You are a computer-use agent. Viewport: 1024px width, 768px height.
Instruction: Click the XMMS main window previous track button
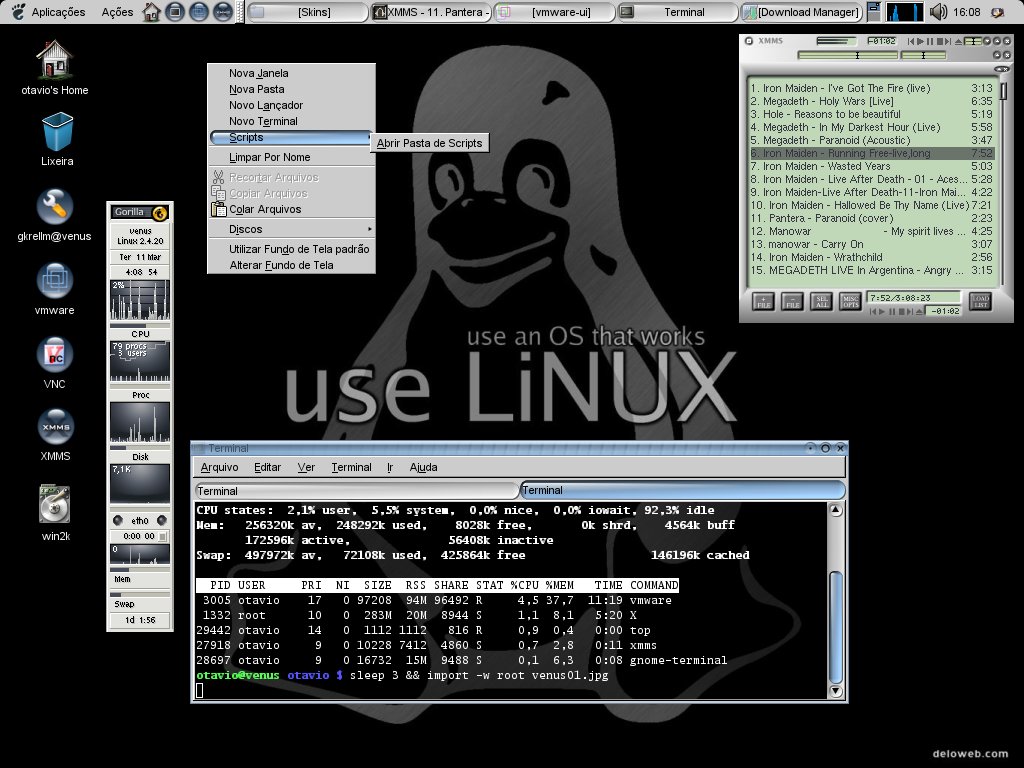(911, 41)
